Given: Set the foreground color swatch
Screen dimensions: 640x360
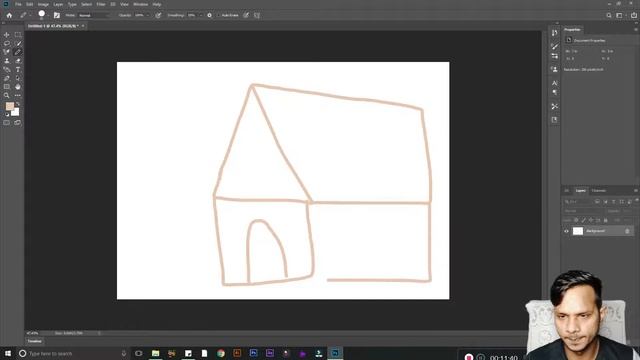Looking at the screenshot, I should (9, 106).
